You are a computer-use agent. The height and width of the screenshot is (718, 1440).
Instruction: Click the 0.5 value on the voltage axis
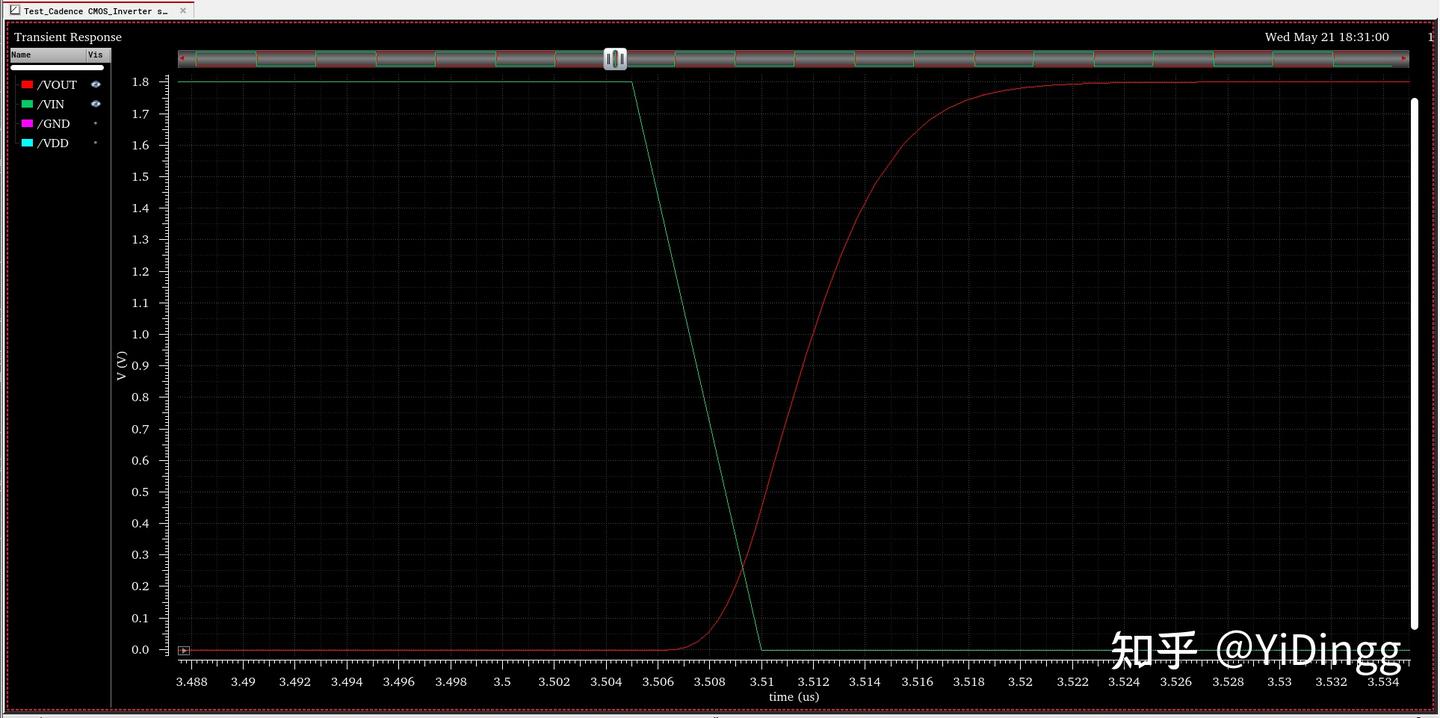click(141, 492)
